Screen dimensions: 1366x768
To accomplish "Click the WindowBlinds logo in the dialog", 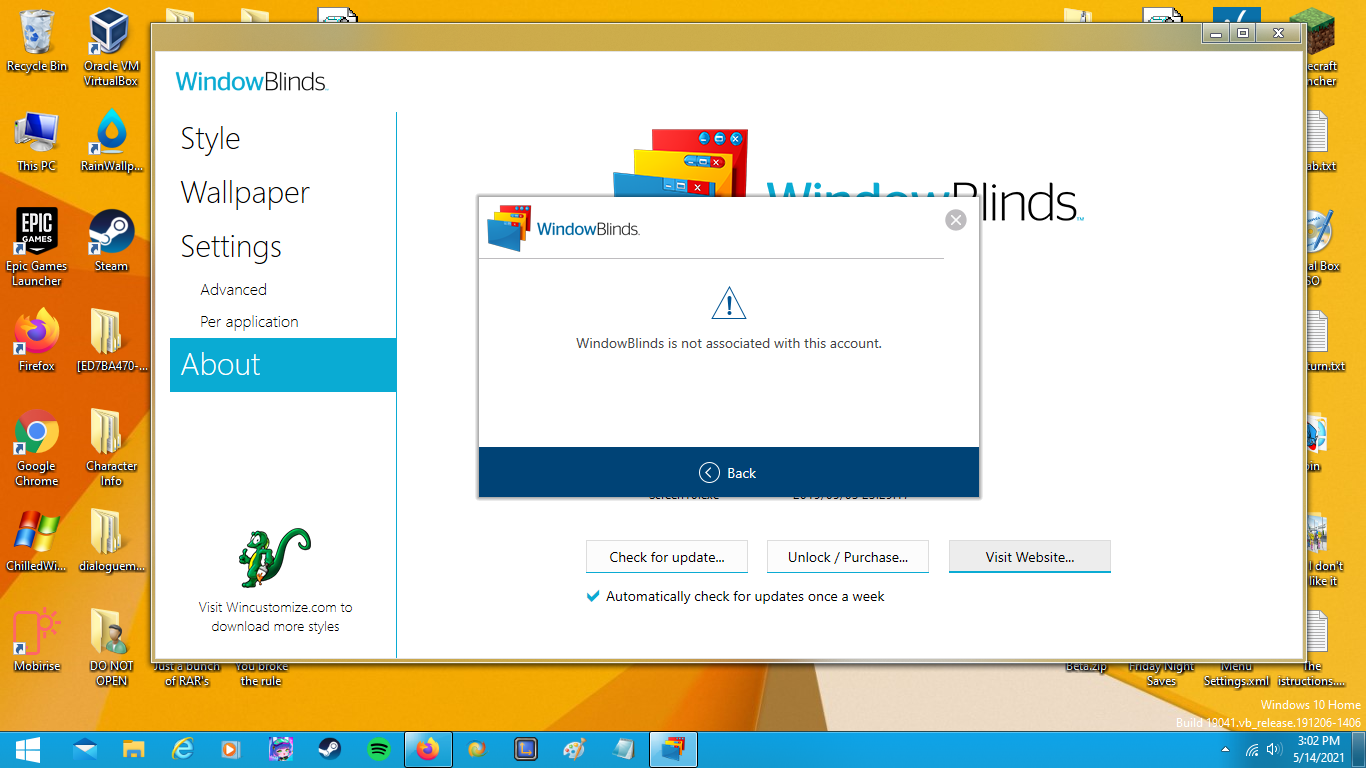I will tap(563, 228).
